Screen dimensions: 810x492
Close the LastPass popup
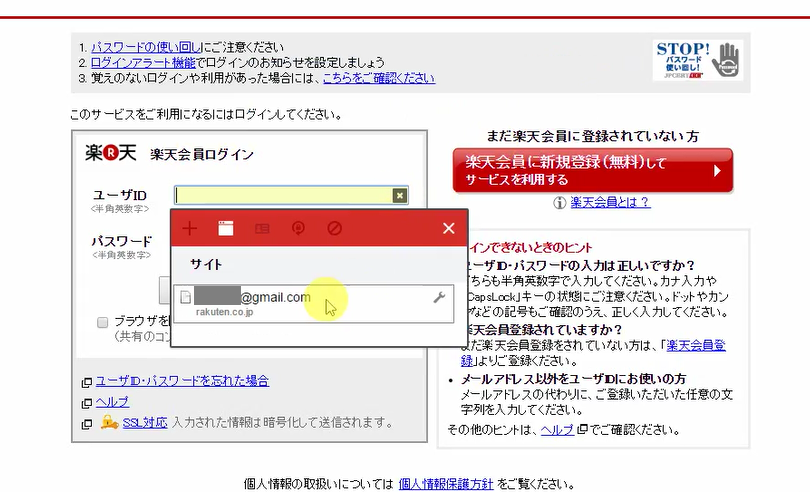pyautogui.click(x=448, y=228)
